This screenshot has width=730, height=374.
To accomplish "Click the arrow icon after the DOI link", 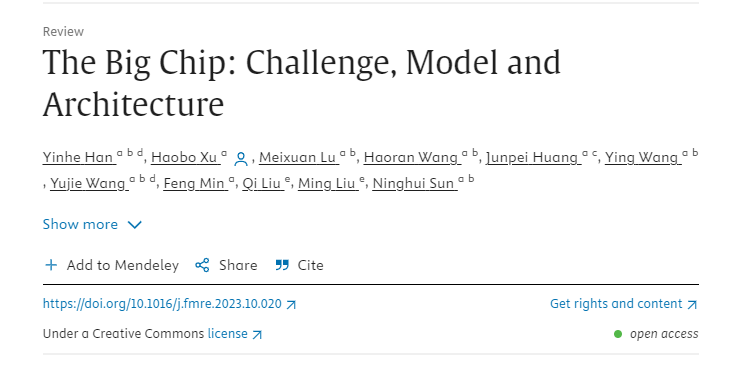I will pos(291,305).
